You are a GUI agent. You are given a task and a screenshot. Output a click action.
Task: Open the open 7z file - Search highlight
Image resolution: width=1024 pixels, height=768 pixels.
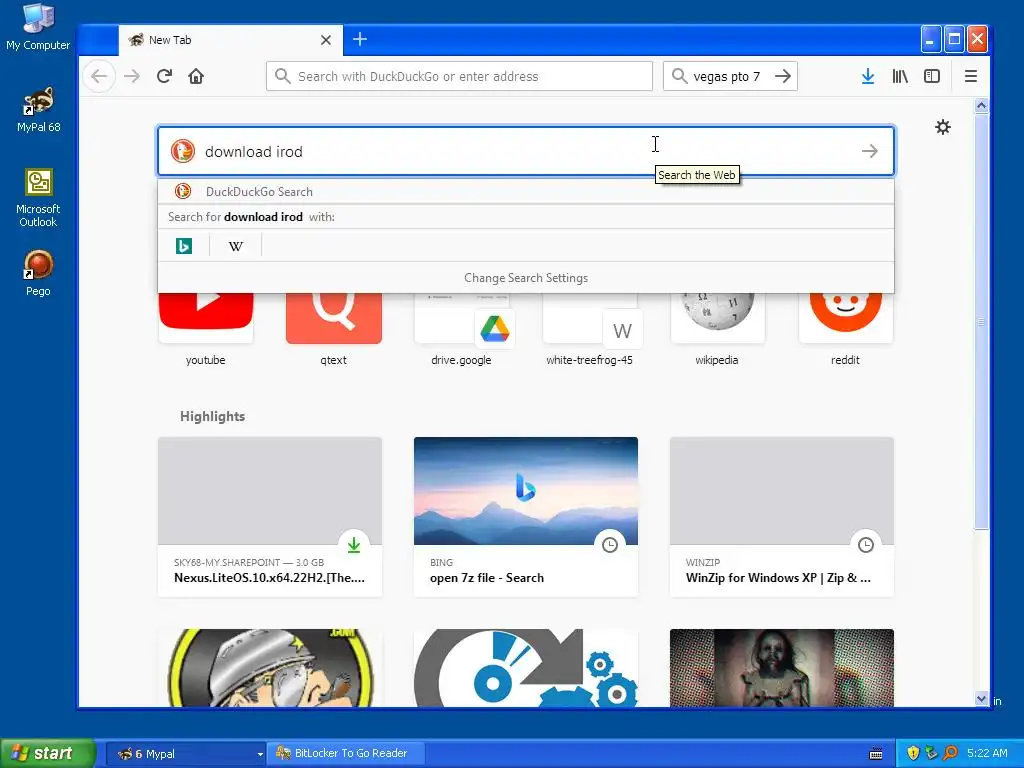pos(526,517)
